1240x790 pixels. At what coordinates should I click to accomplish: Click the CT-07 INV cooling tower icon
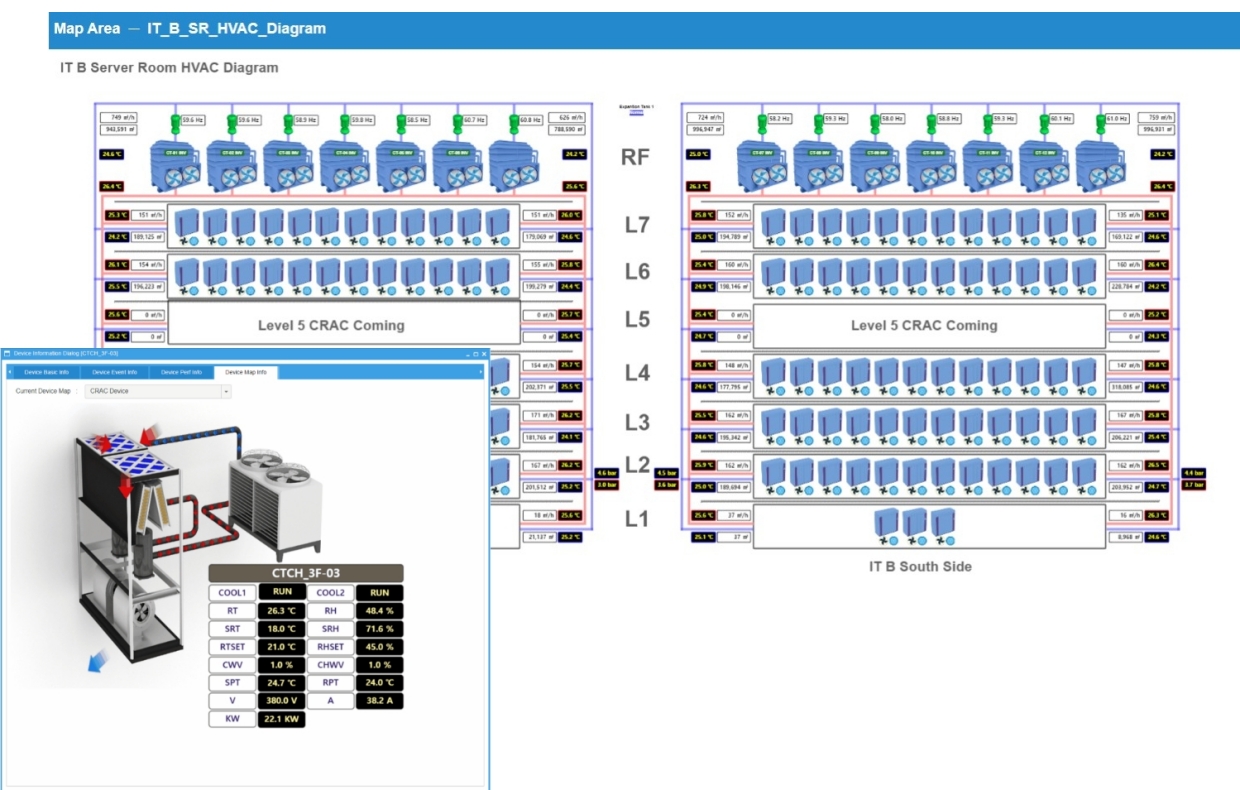point(763,163)
